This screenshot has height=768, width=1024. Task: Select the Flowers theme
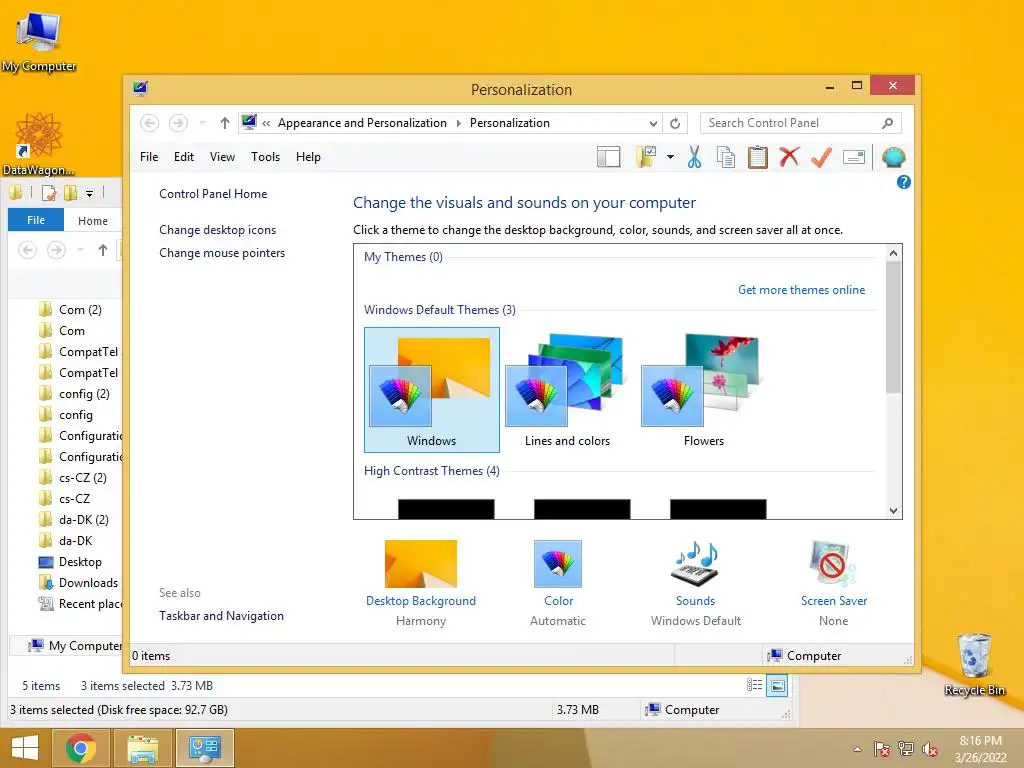pyautogui.click(x=703, y=390)
